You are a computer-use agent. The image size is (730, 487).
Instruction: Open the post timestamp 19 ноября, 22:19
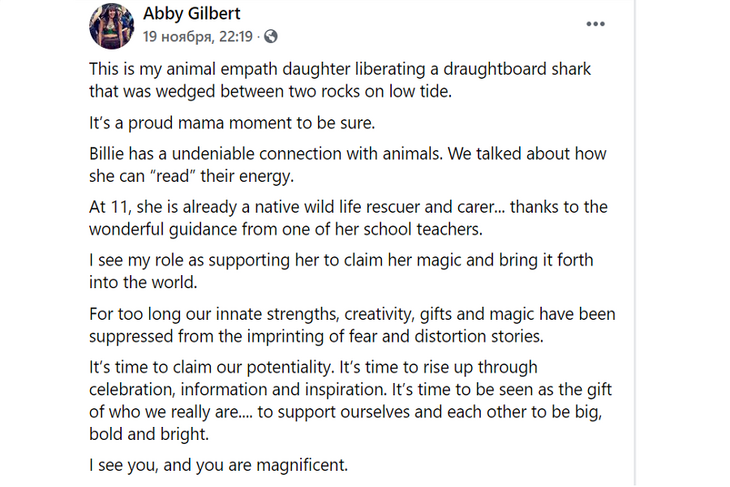pos(198,37)
